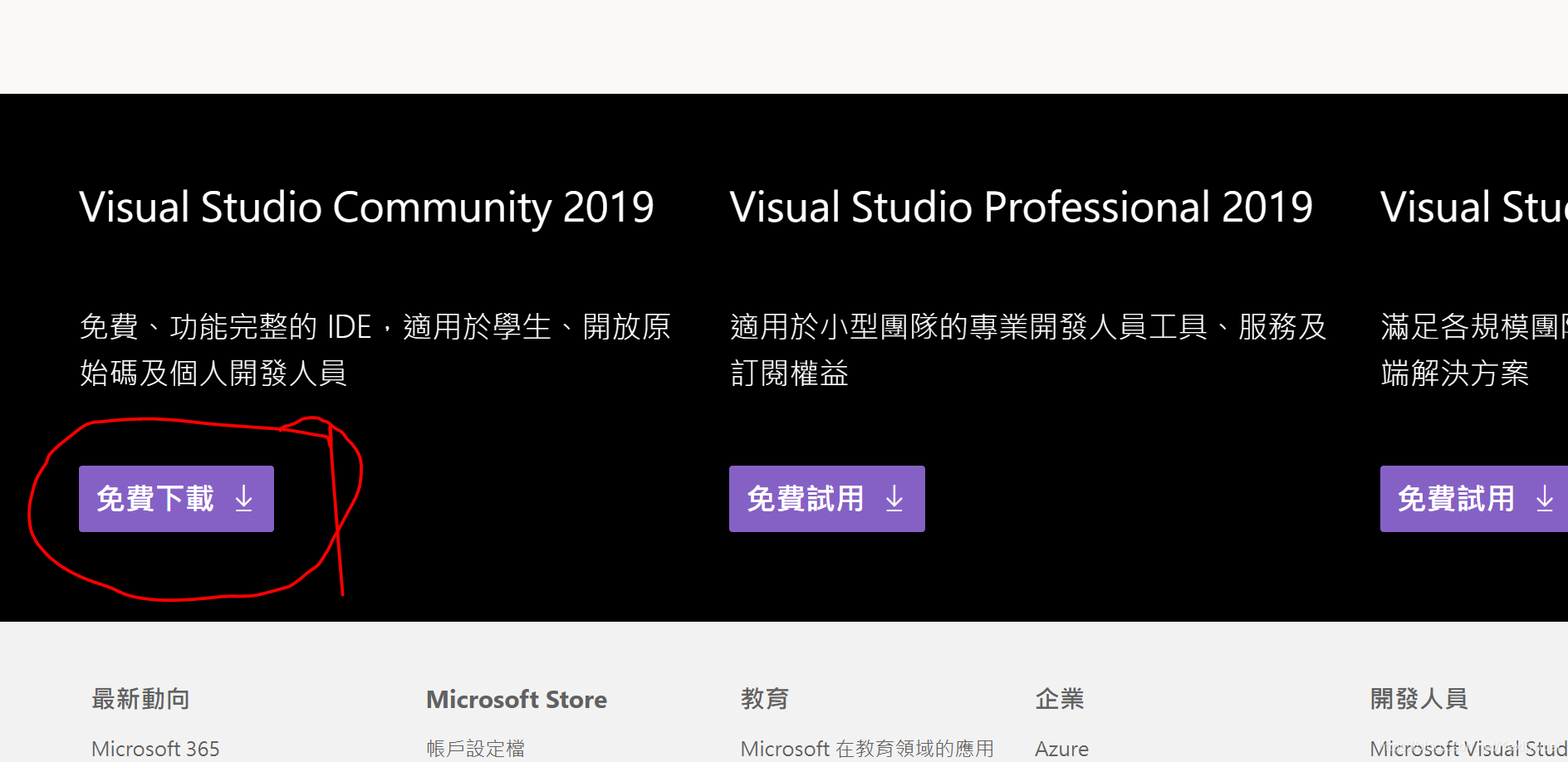The image size is (1568, 762).
Task: Open Microsoft 在教育領域的應用 link
Action: [867, 749]
